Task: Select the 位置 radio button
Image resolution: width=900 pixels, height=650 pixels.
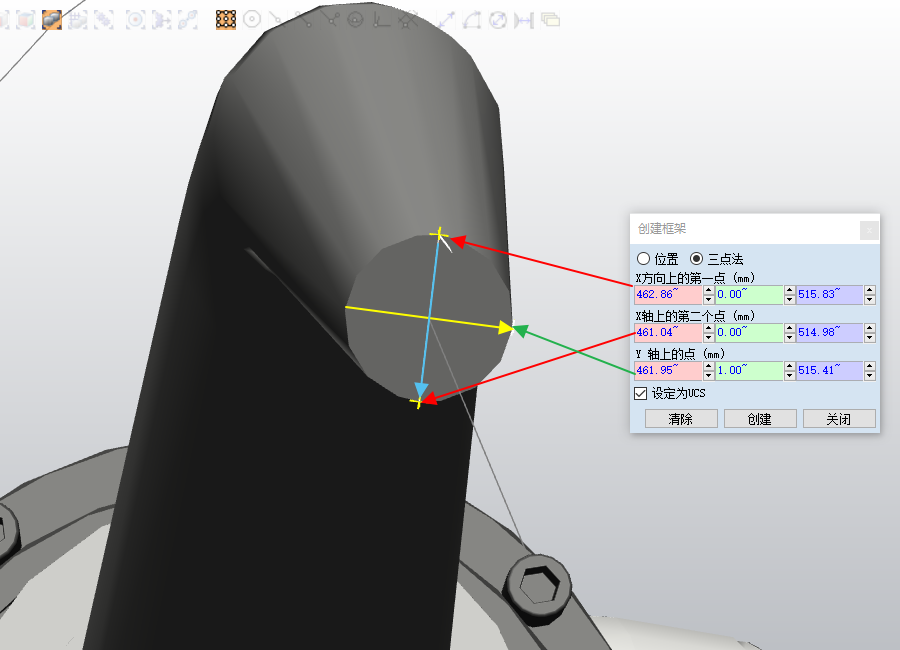Action: pos(643,259)
